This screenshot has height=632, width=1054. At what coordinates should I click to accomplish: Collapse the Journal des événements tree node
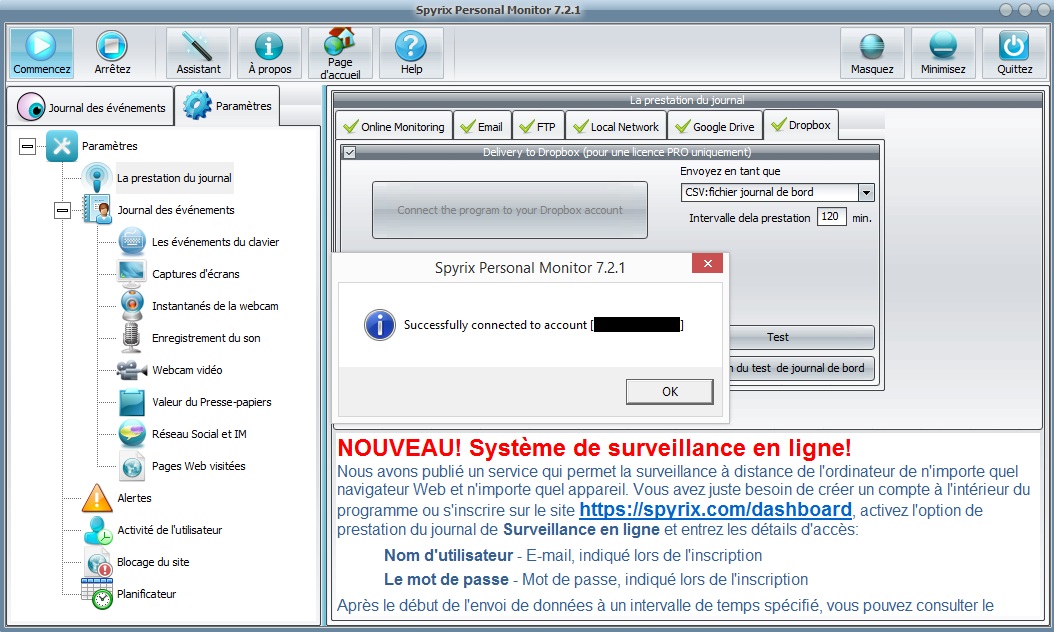click(63, 210)
